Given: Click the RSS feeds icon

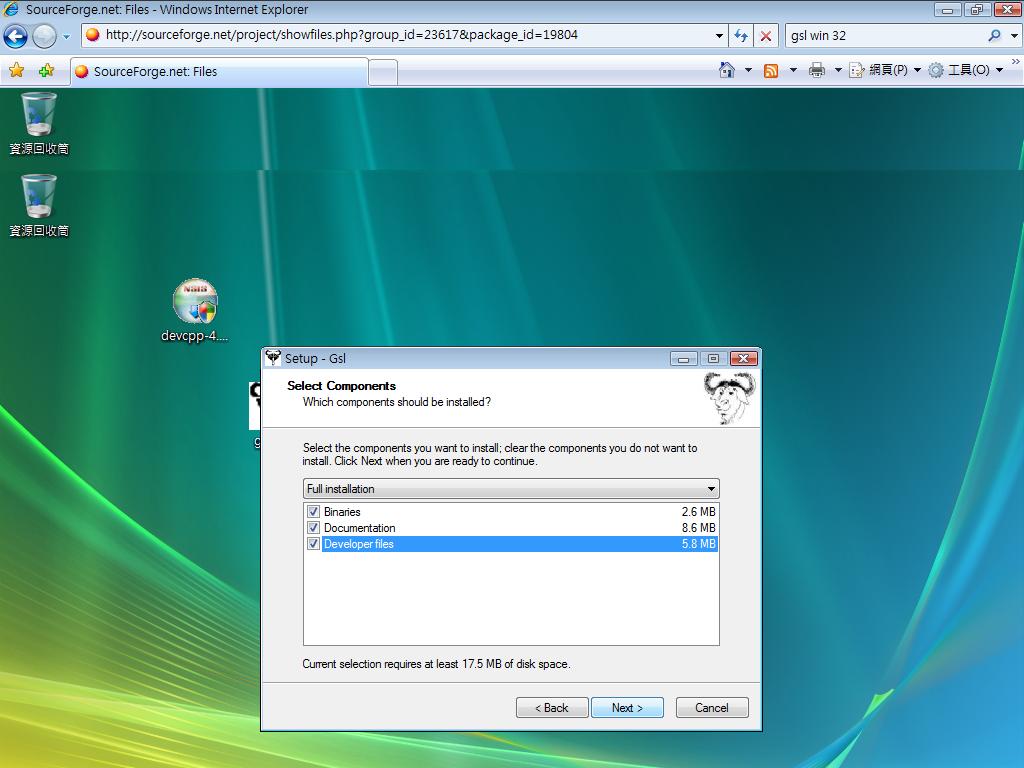Looking at the screenshot, I should [771, 70].
